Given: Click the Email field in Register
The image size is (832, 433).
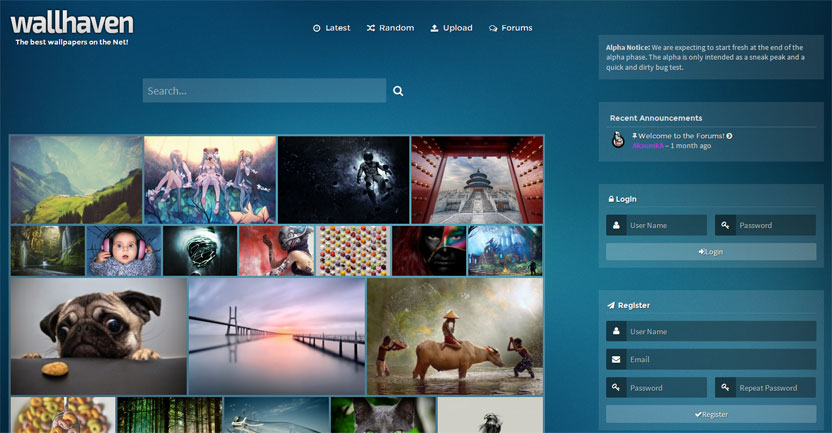Looking at the screenshot, I should 720,360.
